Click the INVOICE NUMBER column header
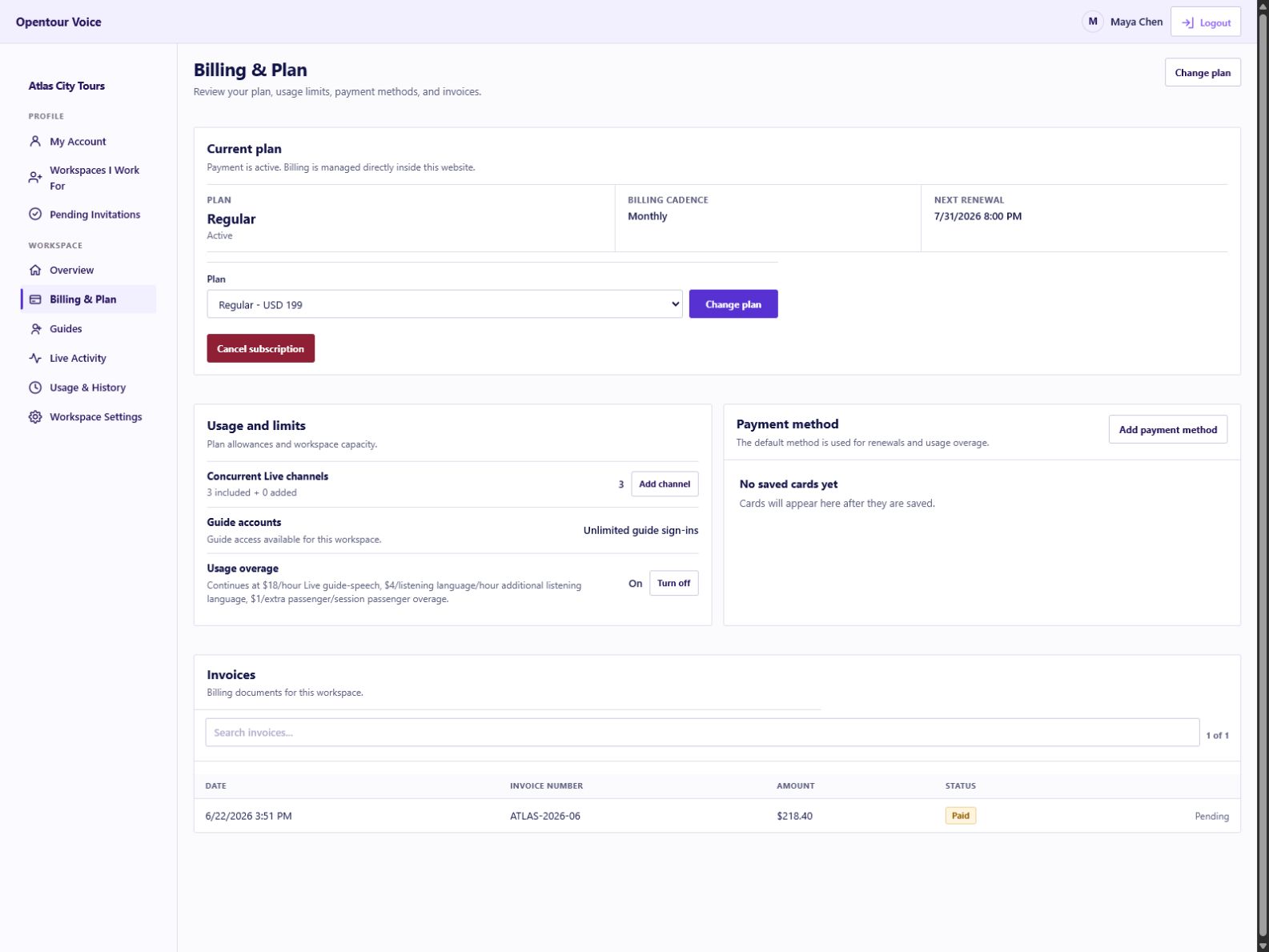This screenshot has width=1269, height=952. pos(546,786)
